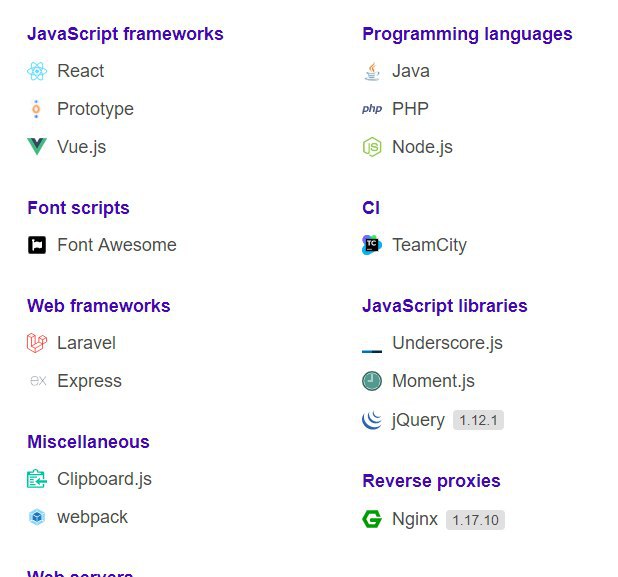This screenshot has height=577, width=618.
Task: Open the Web frameworks category heading
Action: point(99,306)
